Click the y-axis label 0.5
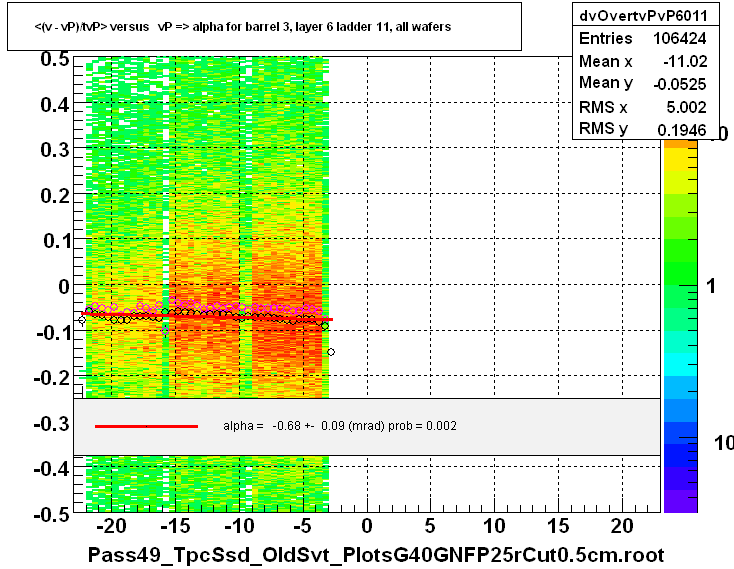The image size is (734, 569). pos(55,59)
